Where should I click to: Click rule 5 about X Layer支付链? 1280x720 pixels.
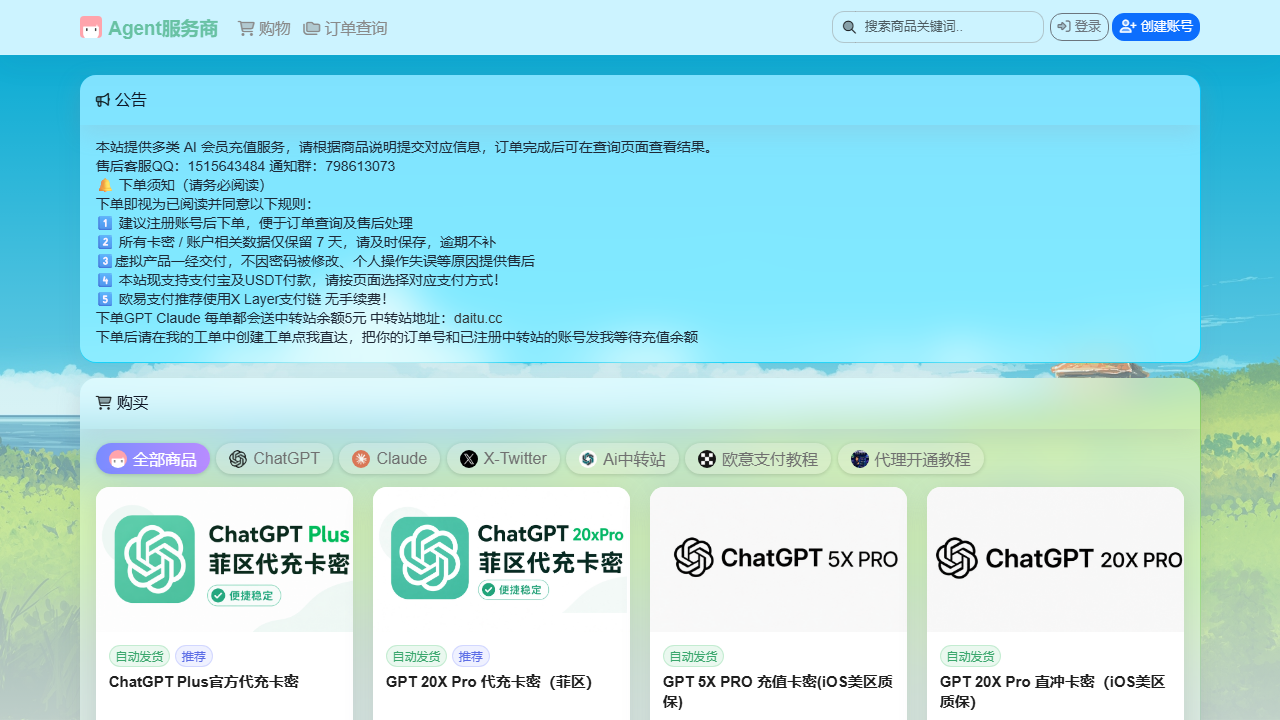point(241,299)
